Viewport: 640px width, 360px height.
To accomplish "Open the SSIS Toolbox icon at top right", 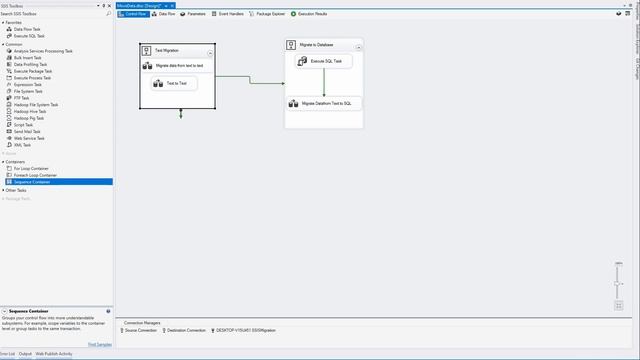I will point(628,14).
